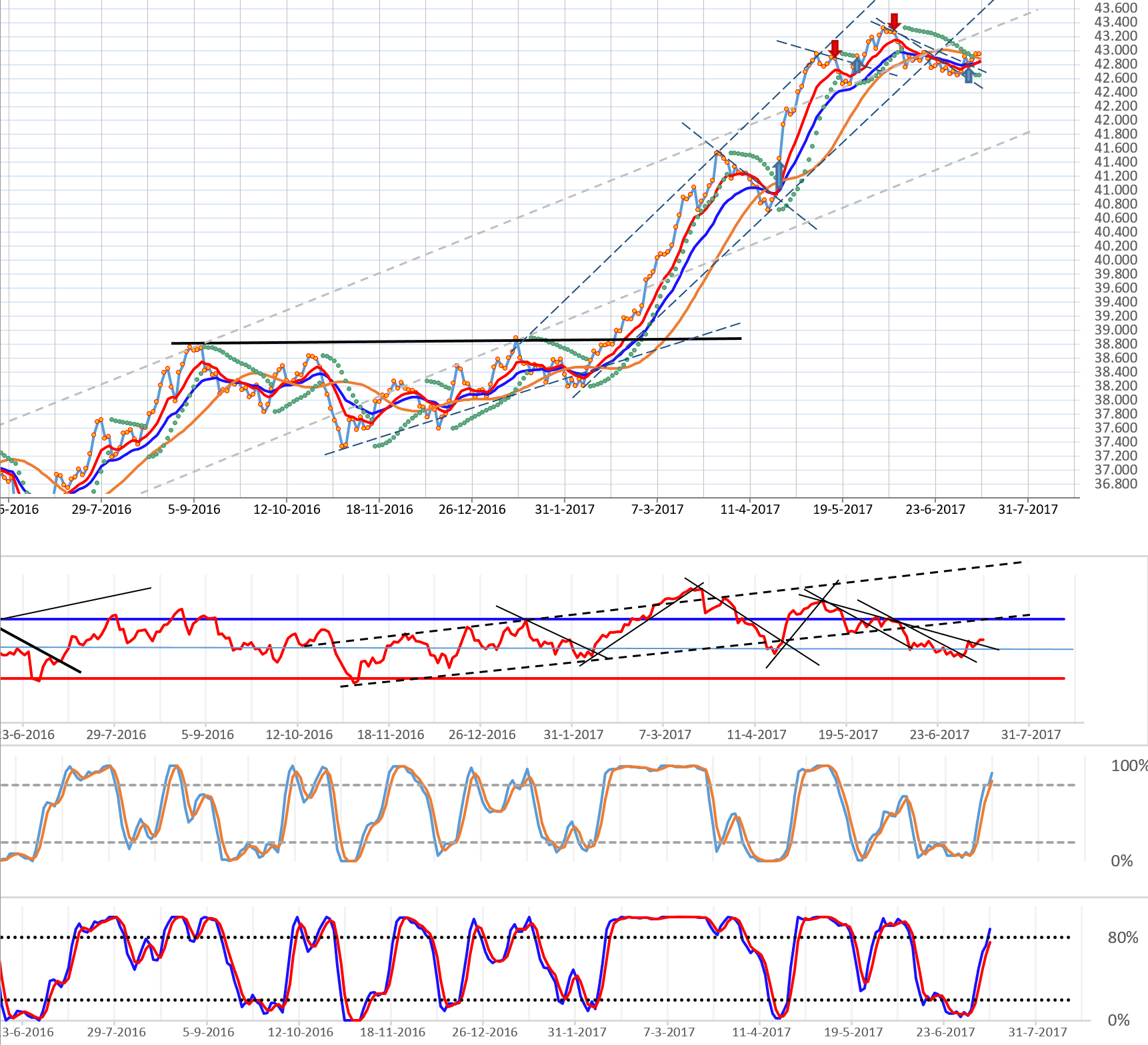1148x1045 pixels.
Task: Select the 37.000 price axis label
Action: click(1116, 470)
